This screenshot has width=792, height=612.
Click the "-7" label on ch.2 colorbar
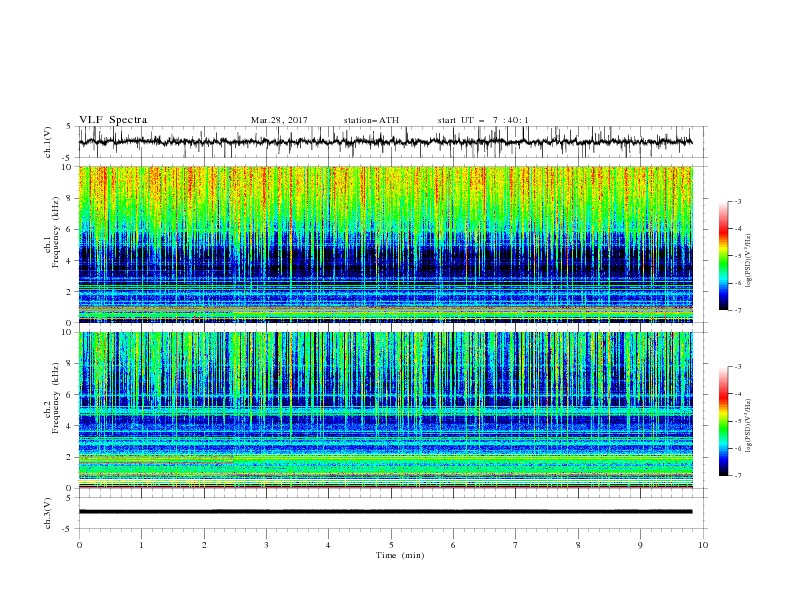click(x=737, y=476)
